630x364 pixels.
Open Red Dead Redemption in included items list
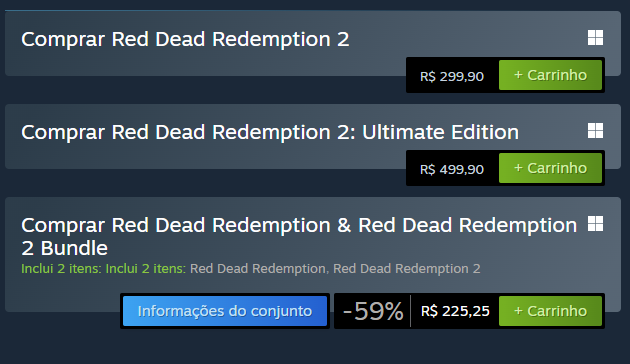coord(258,268)
